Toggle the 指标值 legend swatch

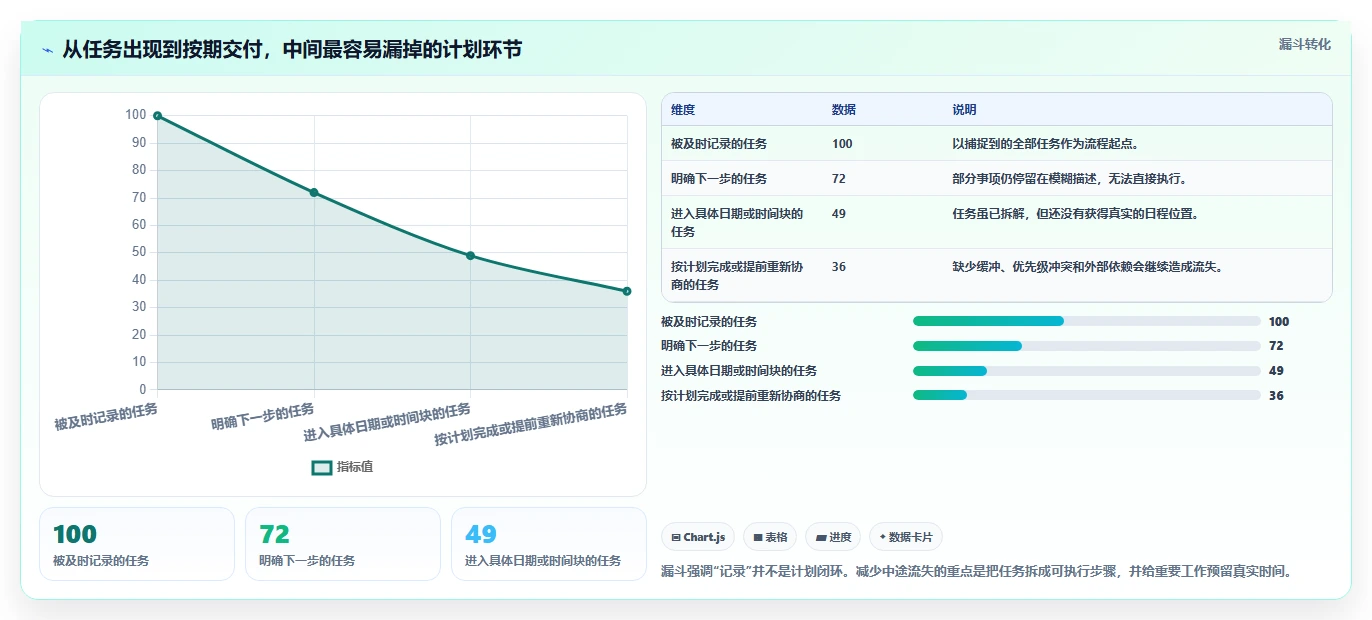point(322,467)
